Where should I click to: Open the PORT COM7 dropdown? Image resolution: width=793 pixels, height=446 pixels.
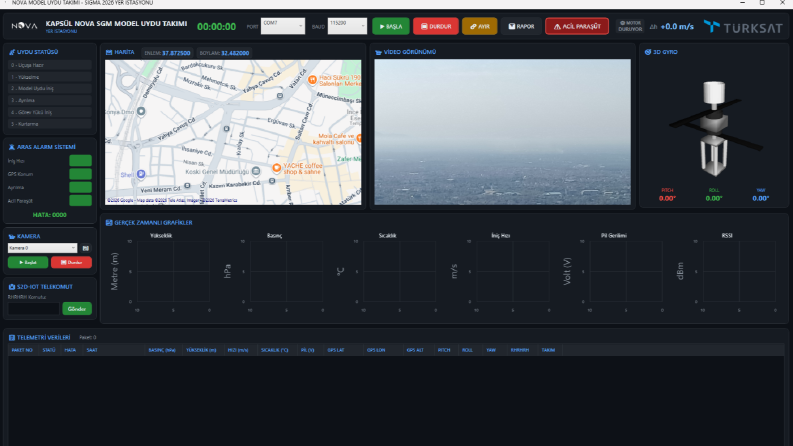(x=283, y=26)
